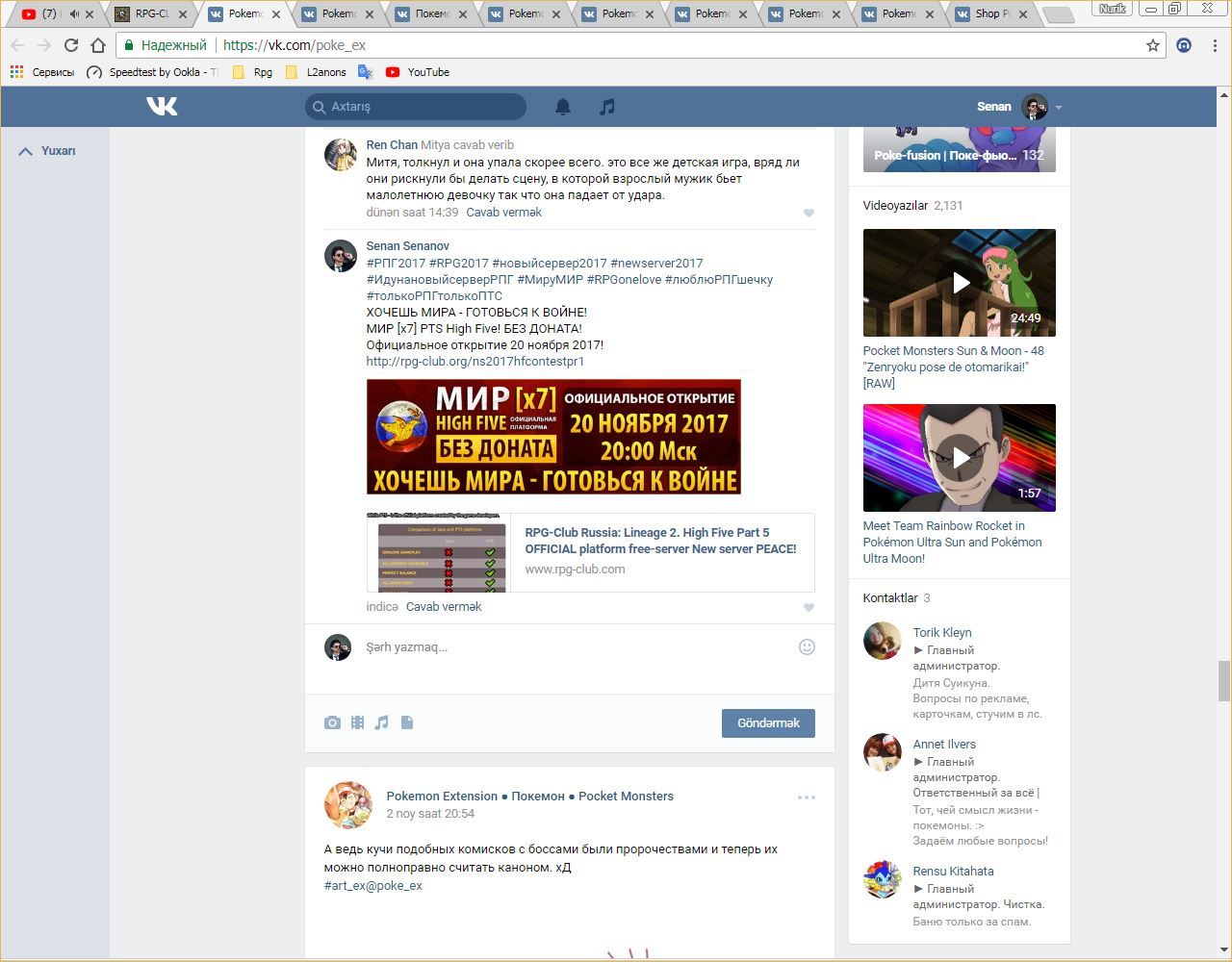This screenshot has height=962, width=1232.
Task: Close the active Pokemo tab
Action: 277,14
